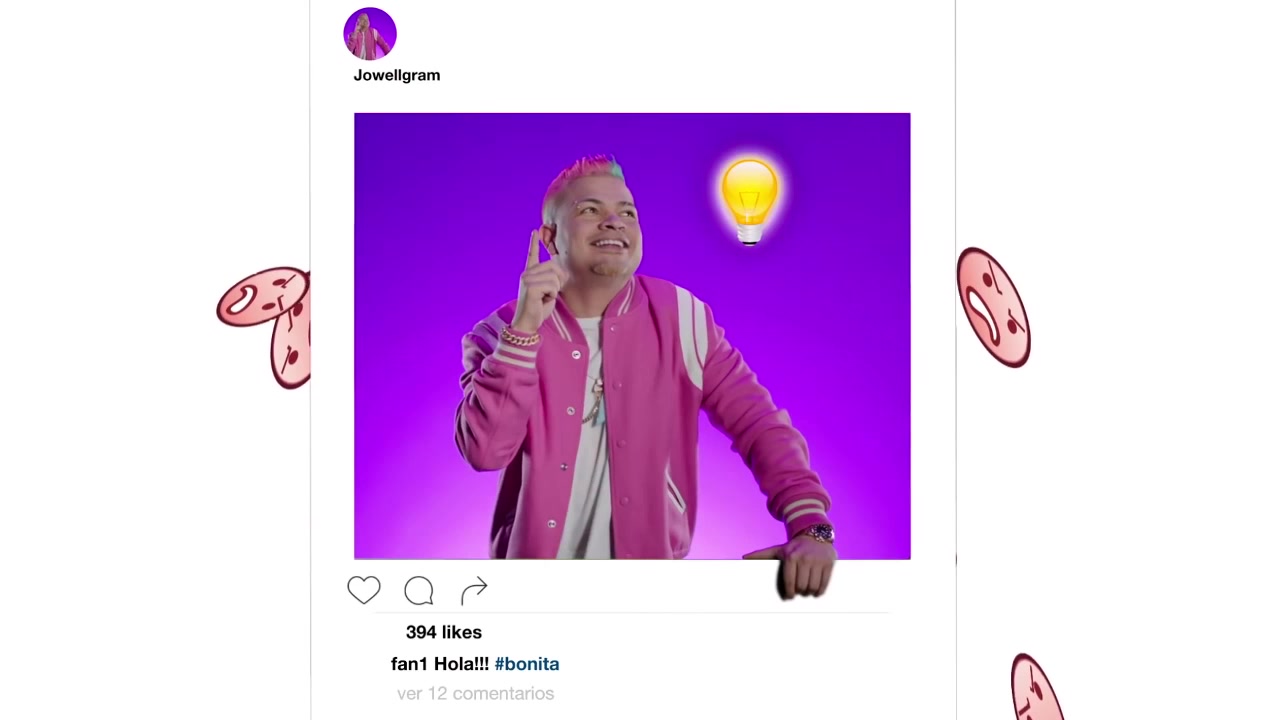The width and height of the screenshot is (1280, 720).
Task: Open the #bonita hashtag
Action: (x=527, y=664)
